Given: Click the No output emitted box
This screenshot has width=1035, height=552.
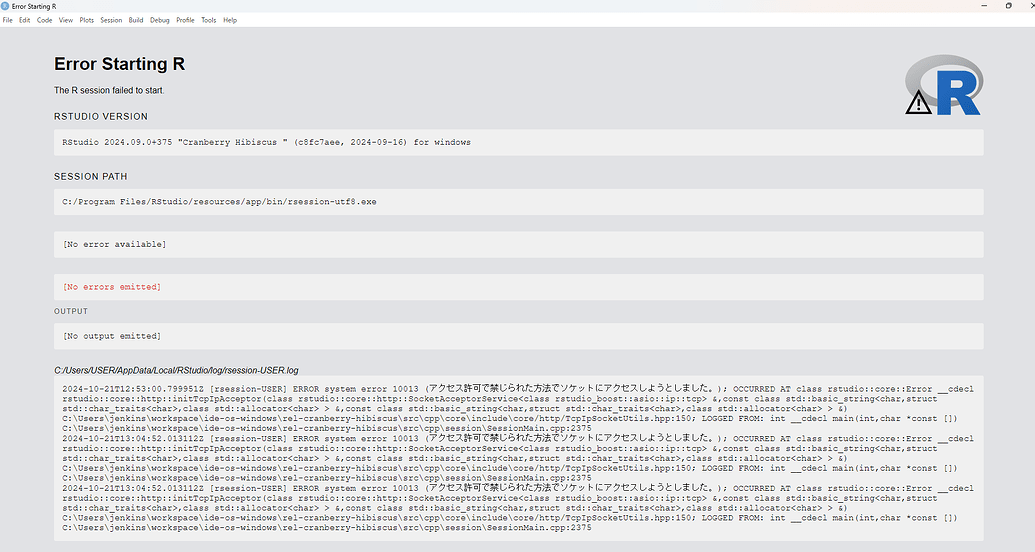Looking at the screenshot, I should [x=518, y=336].
